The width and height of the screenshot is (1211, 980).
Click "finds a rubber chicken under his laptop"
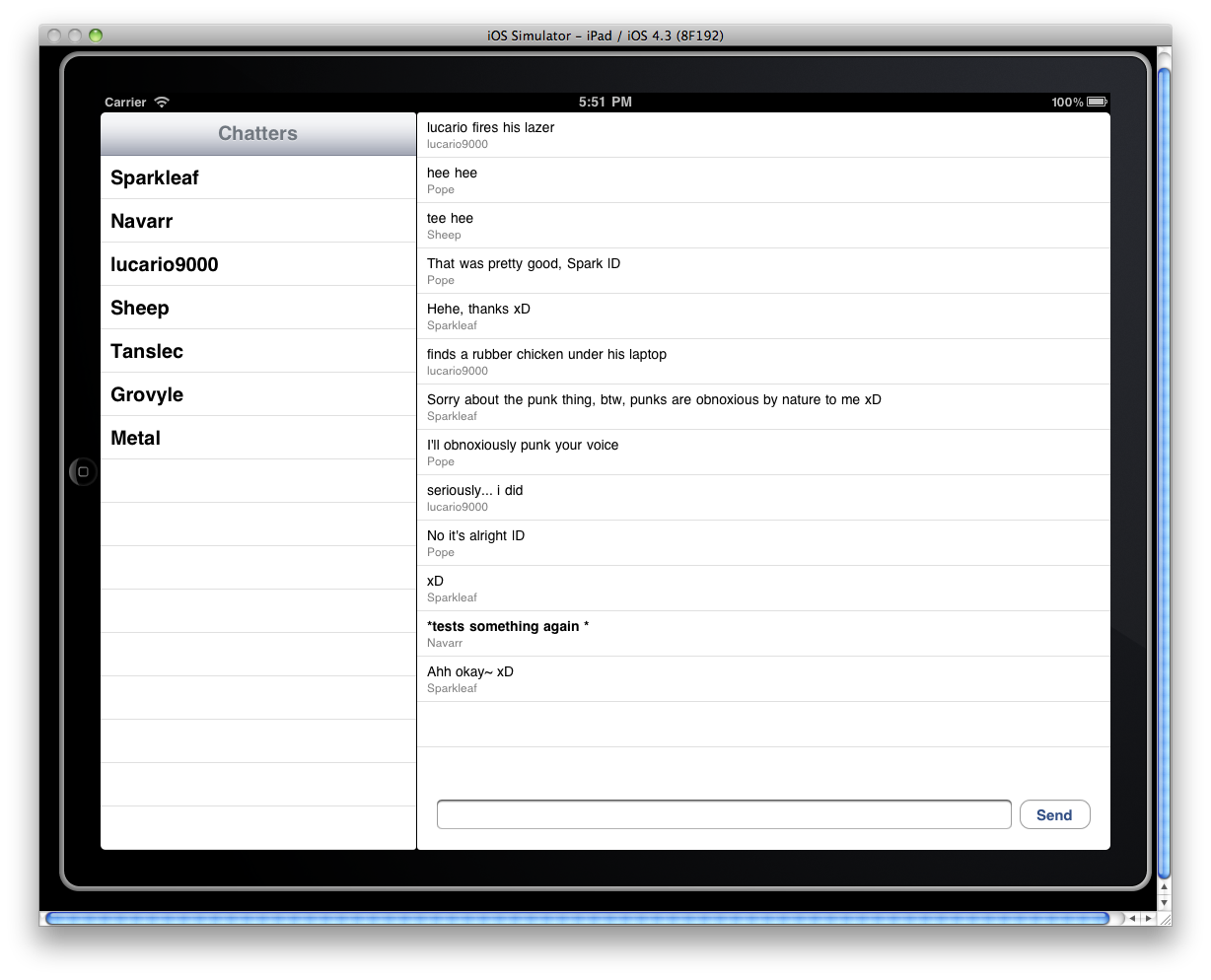763,362
